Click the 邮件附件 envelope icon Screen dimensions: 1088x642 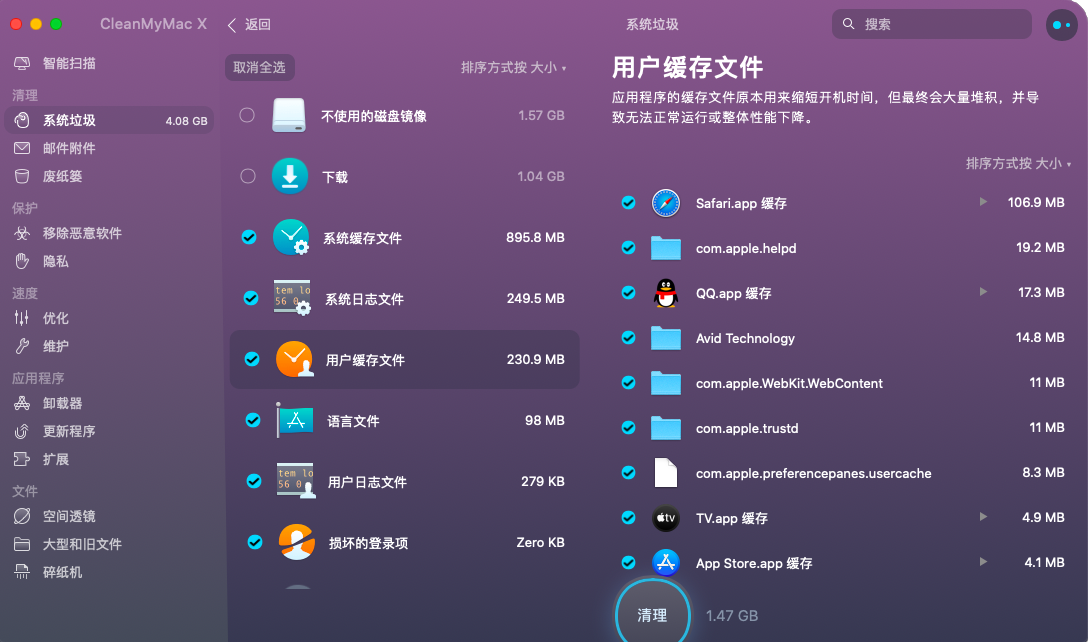(22, 148)
